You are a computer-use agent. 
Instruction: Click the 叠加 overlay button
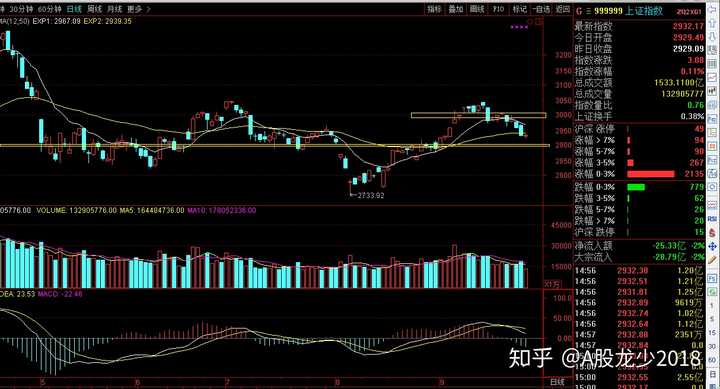(x=456, y=9)
